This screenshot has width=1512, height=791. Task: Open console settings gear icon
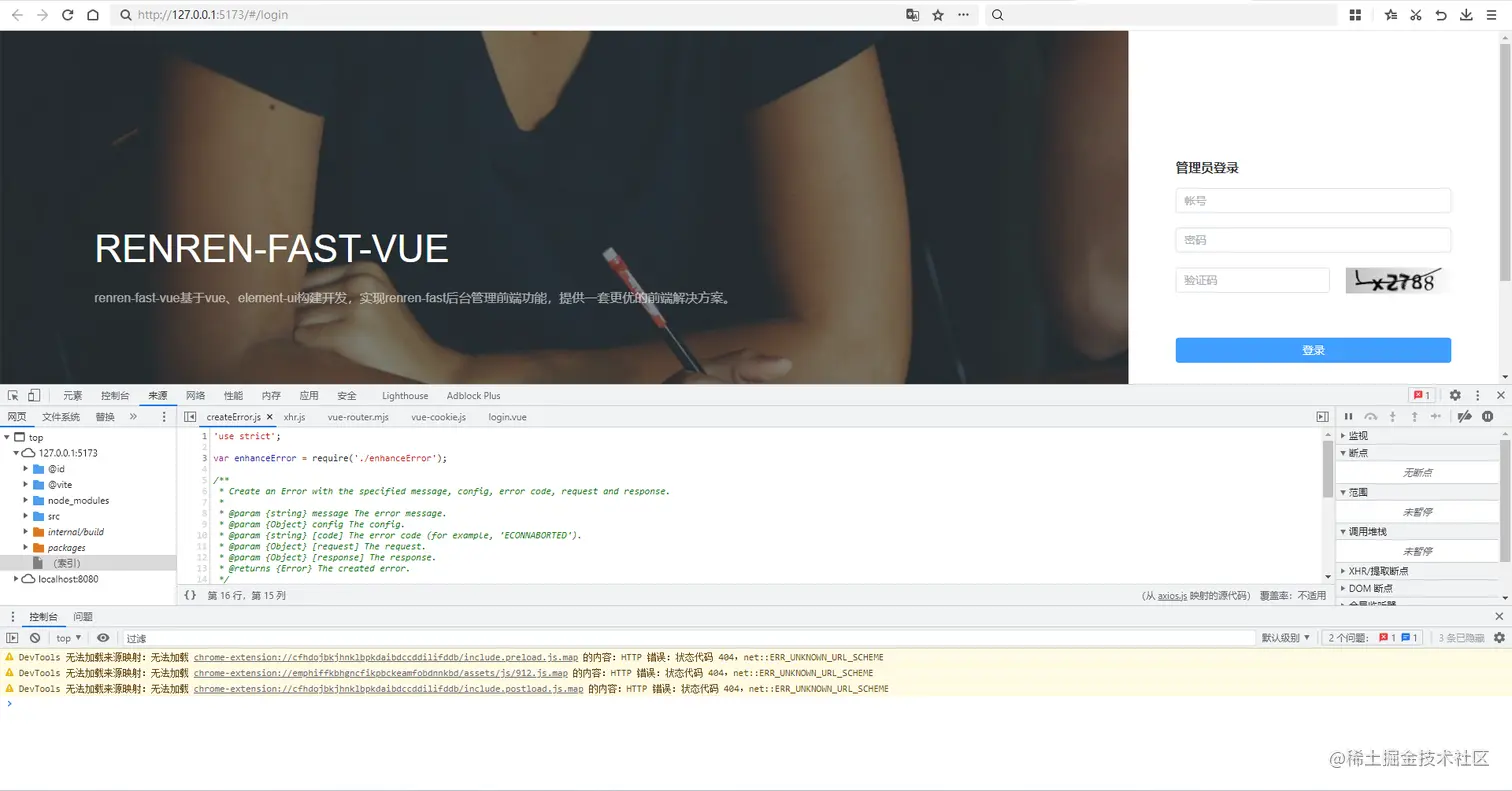(x=1499, y=638)
